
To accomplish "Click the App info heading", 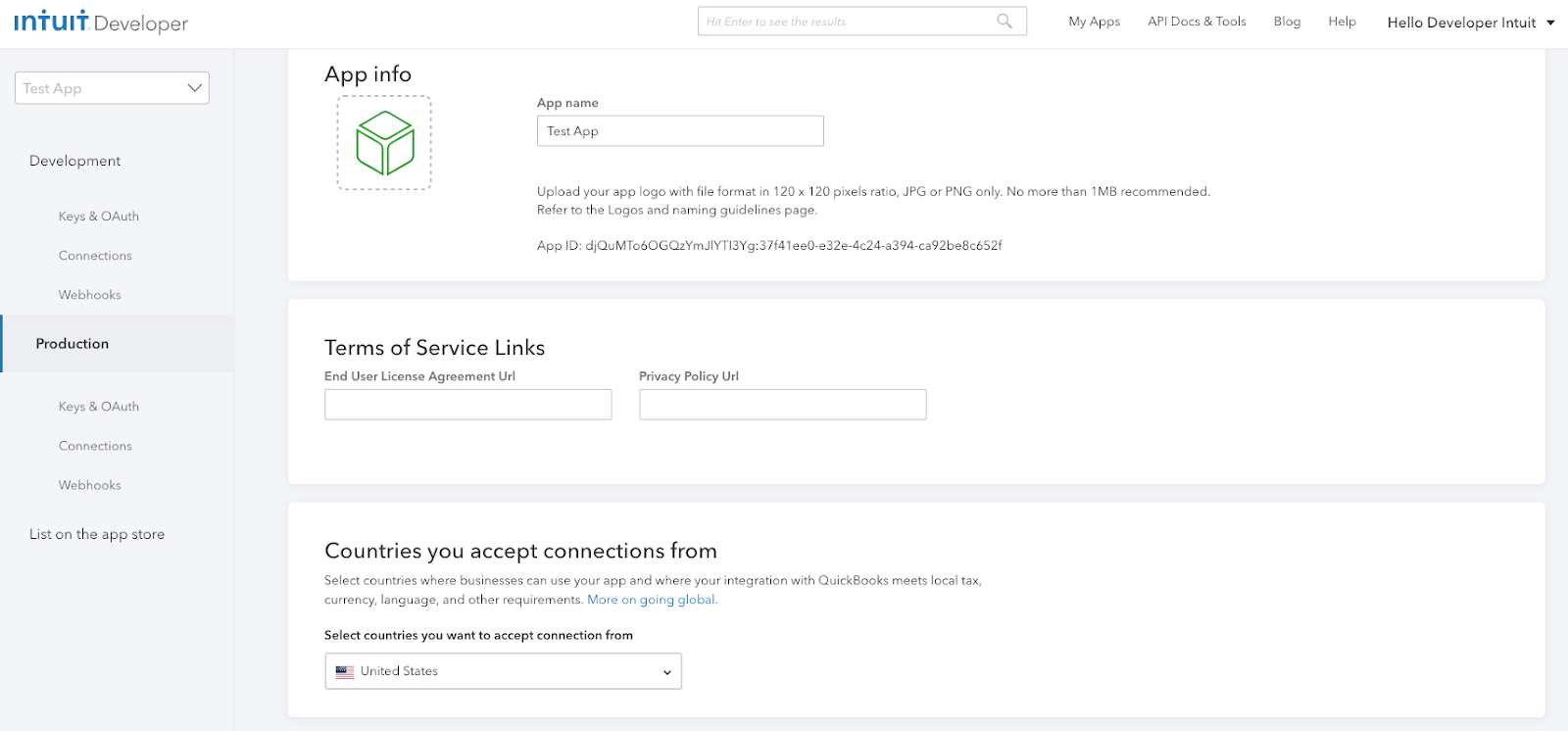I will click(368, 74).
